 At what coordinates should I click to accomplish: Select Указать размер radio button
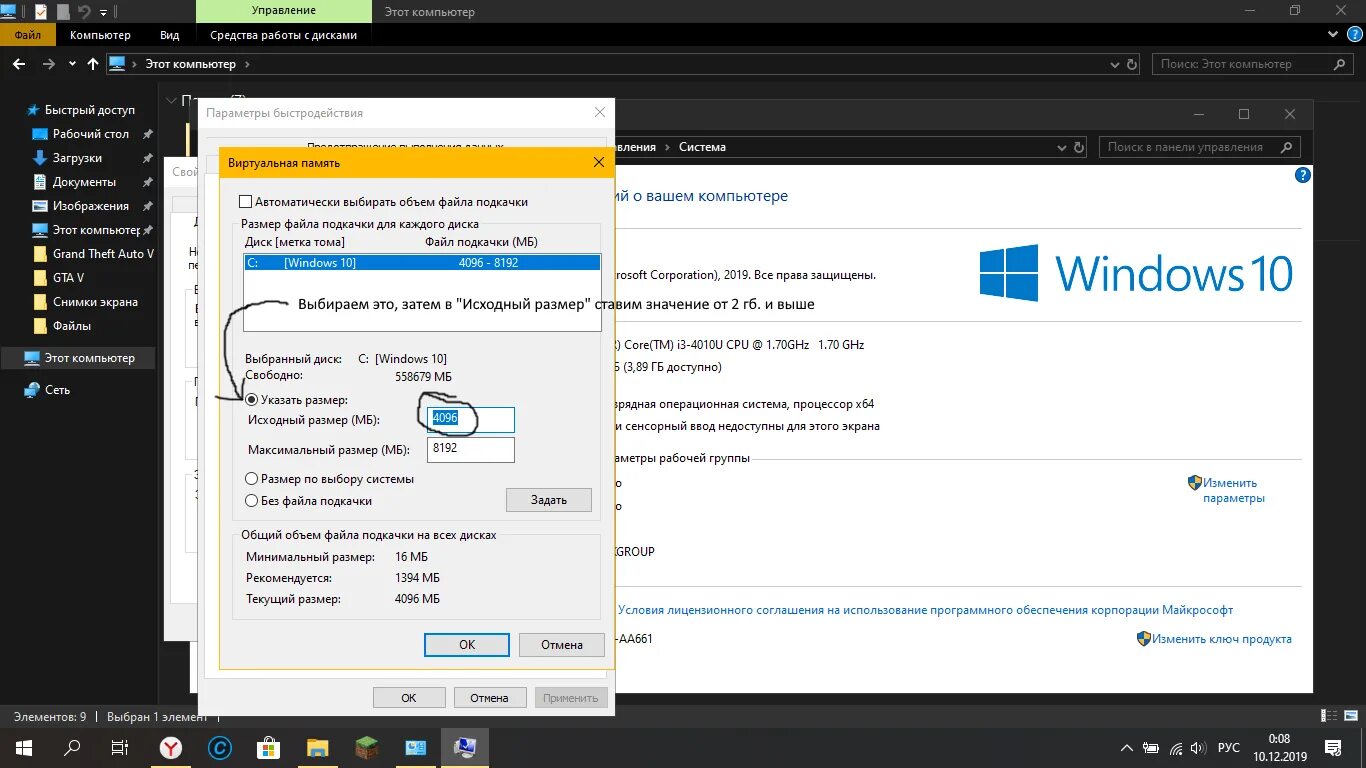coord(251,400)
